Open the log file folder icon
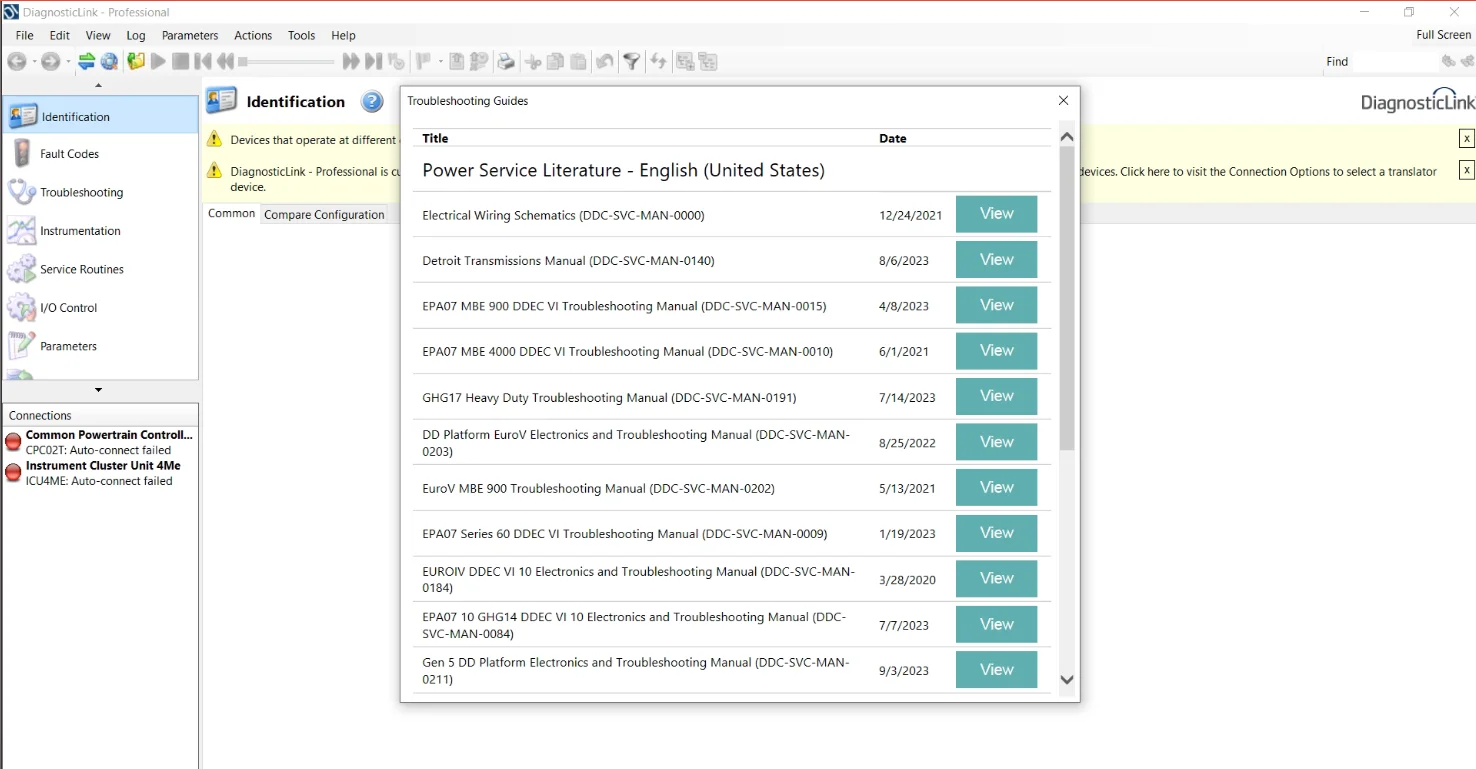Image resolution: width=1476 pixels, height=769 pixels. (135, 62)
